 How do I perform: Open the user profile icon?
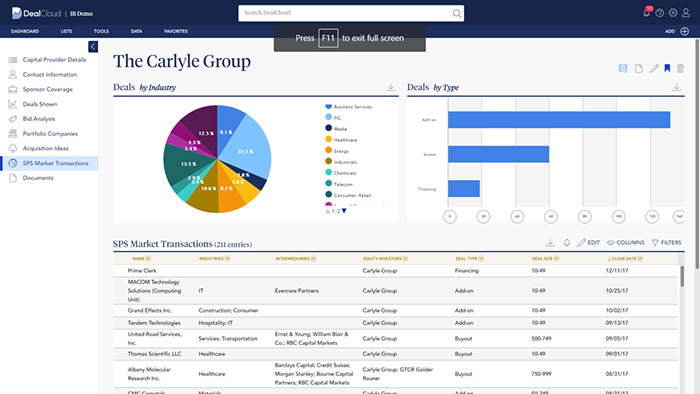coord(686,13)
